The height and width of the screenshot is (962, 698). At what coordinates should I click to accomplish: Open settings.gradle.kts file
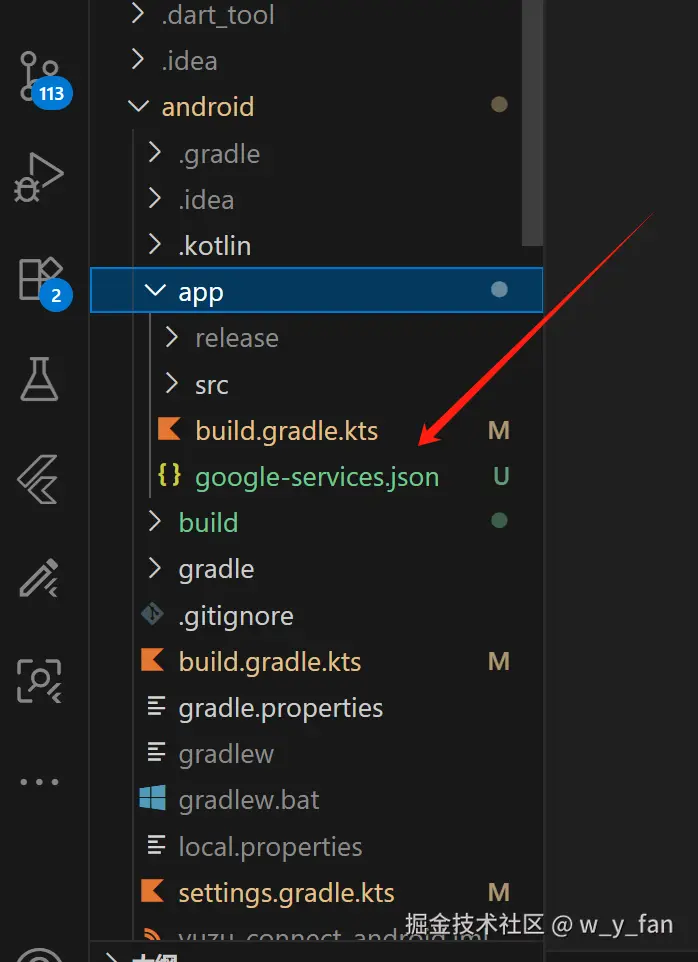point(286,893)
